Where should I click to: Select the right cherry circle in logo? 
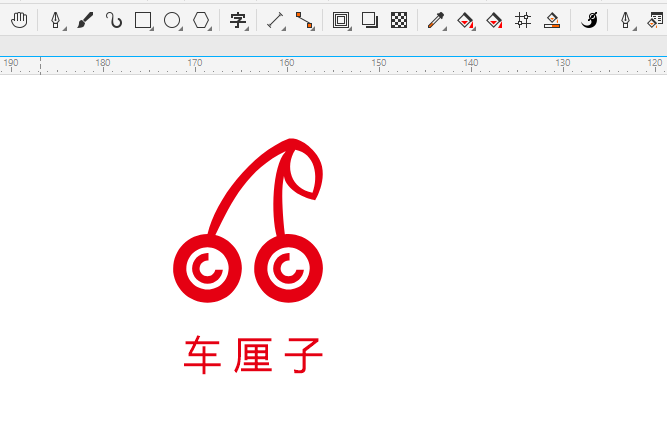point(288,268)
